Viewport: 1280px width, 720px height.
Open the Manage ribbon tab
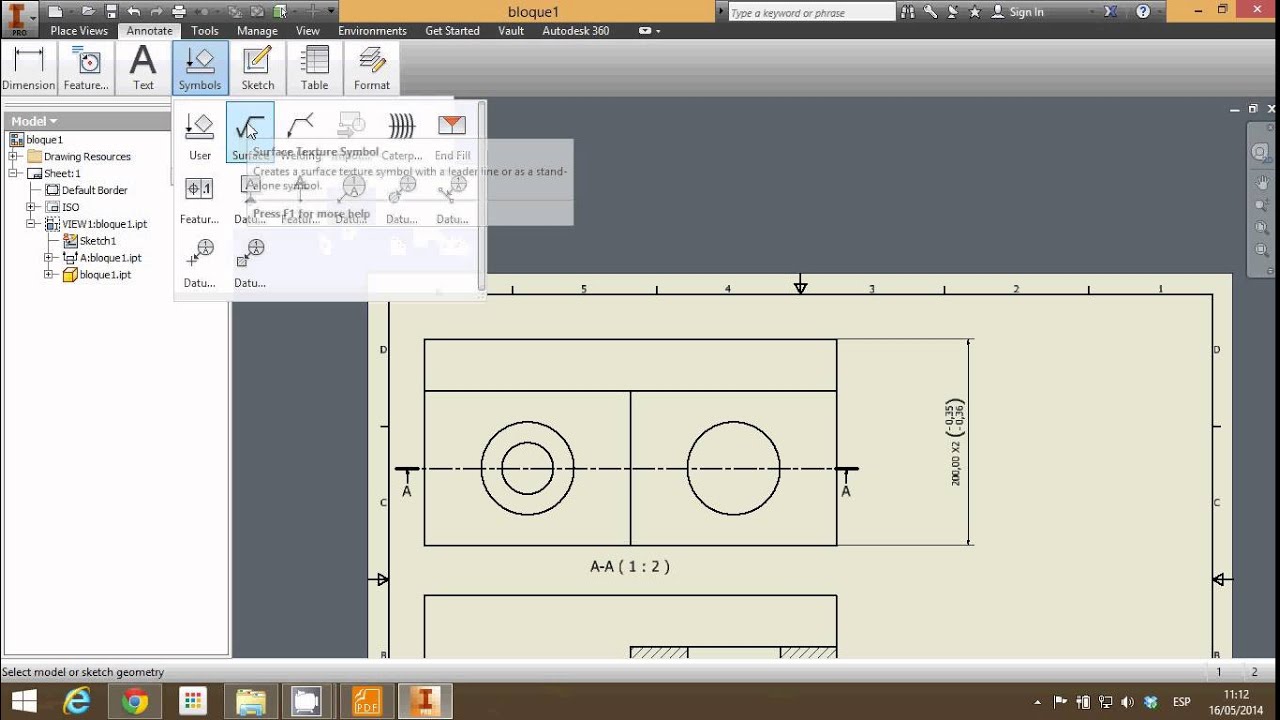click(257, 31)
